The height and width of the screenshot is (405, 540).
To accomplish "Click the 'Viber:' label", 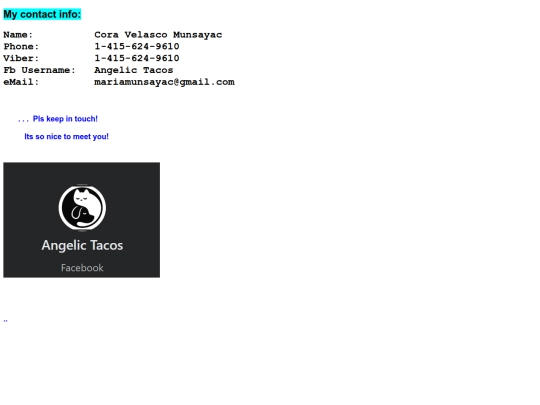I will (21, 58).
